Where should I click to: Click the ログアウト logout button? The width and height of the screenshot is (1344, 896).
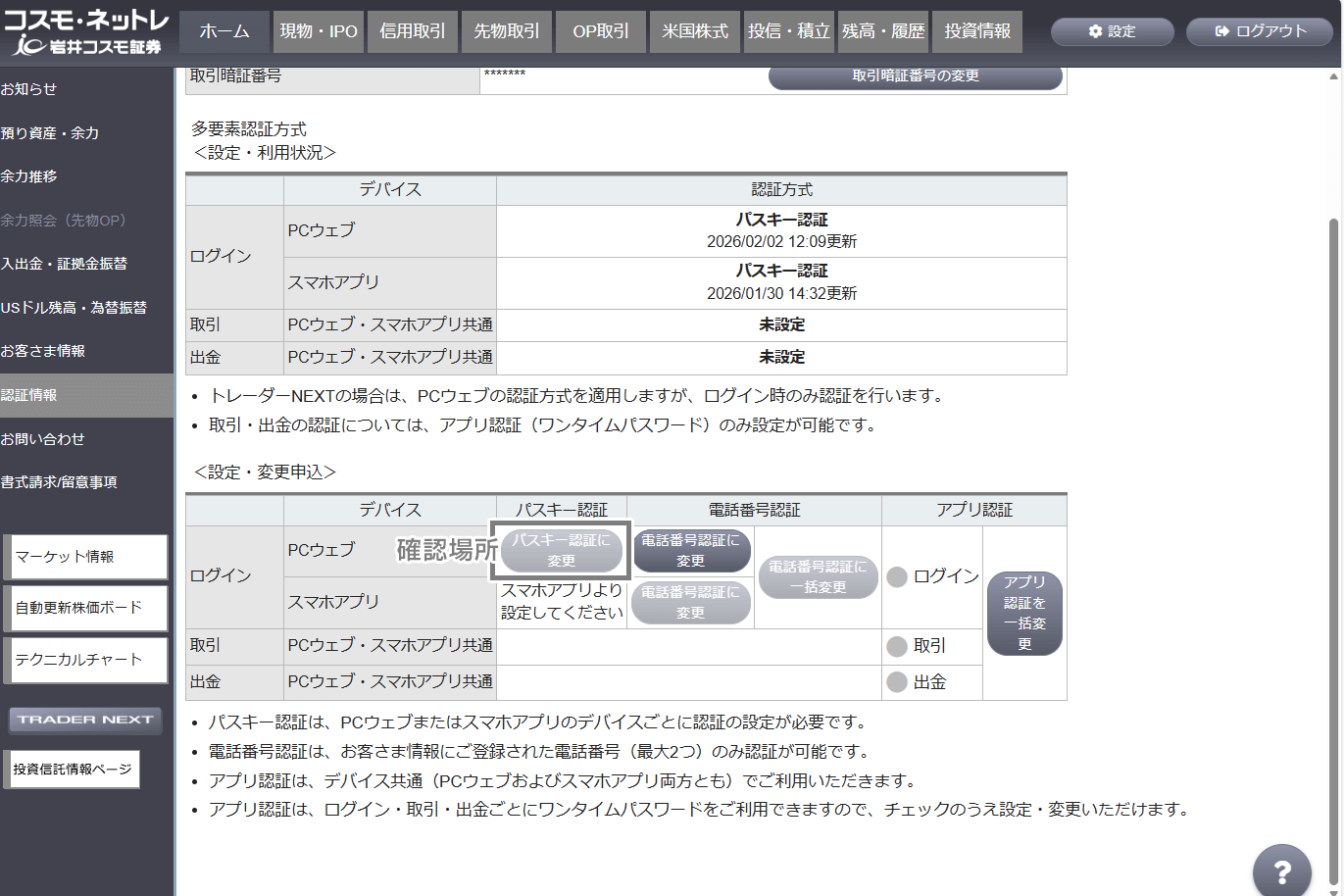coord(1261,31)
